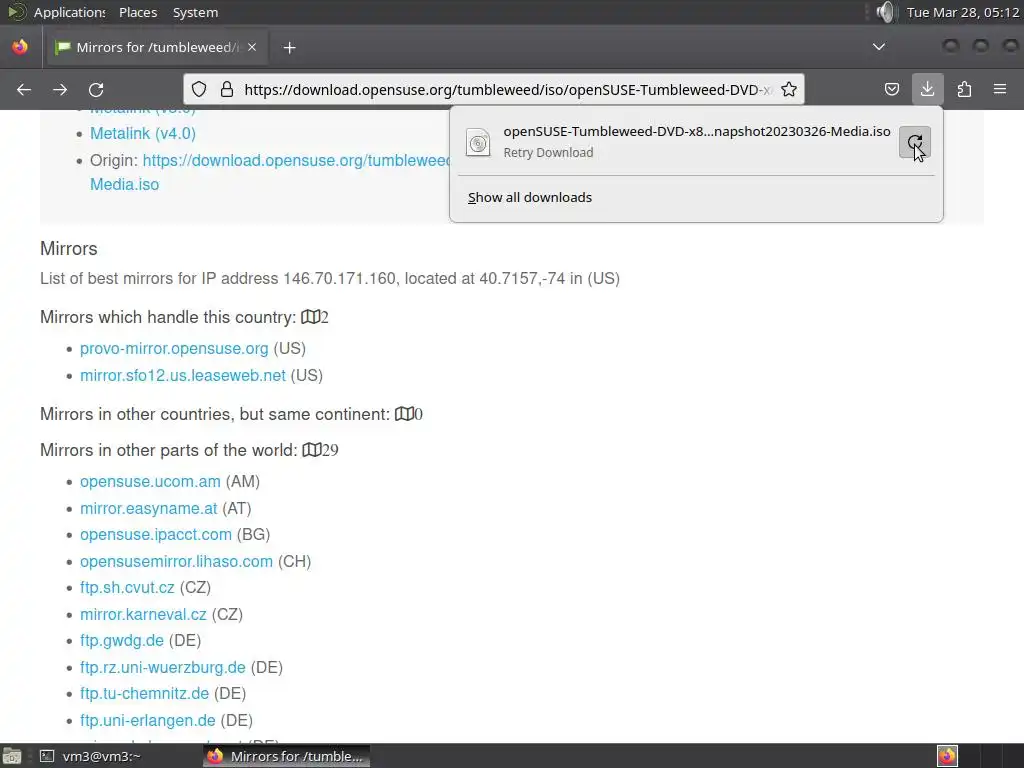
Task: Expand the list all tabs chevron
Action: 879,47
